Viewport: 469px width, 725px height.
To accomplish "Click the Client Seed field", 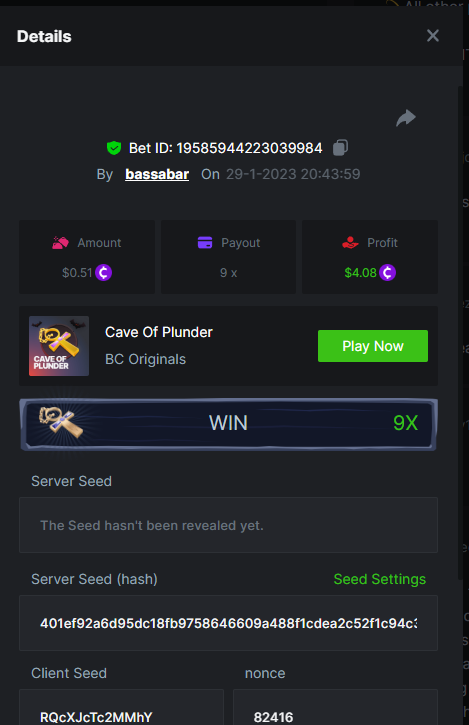I will [121, 707].
